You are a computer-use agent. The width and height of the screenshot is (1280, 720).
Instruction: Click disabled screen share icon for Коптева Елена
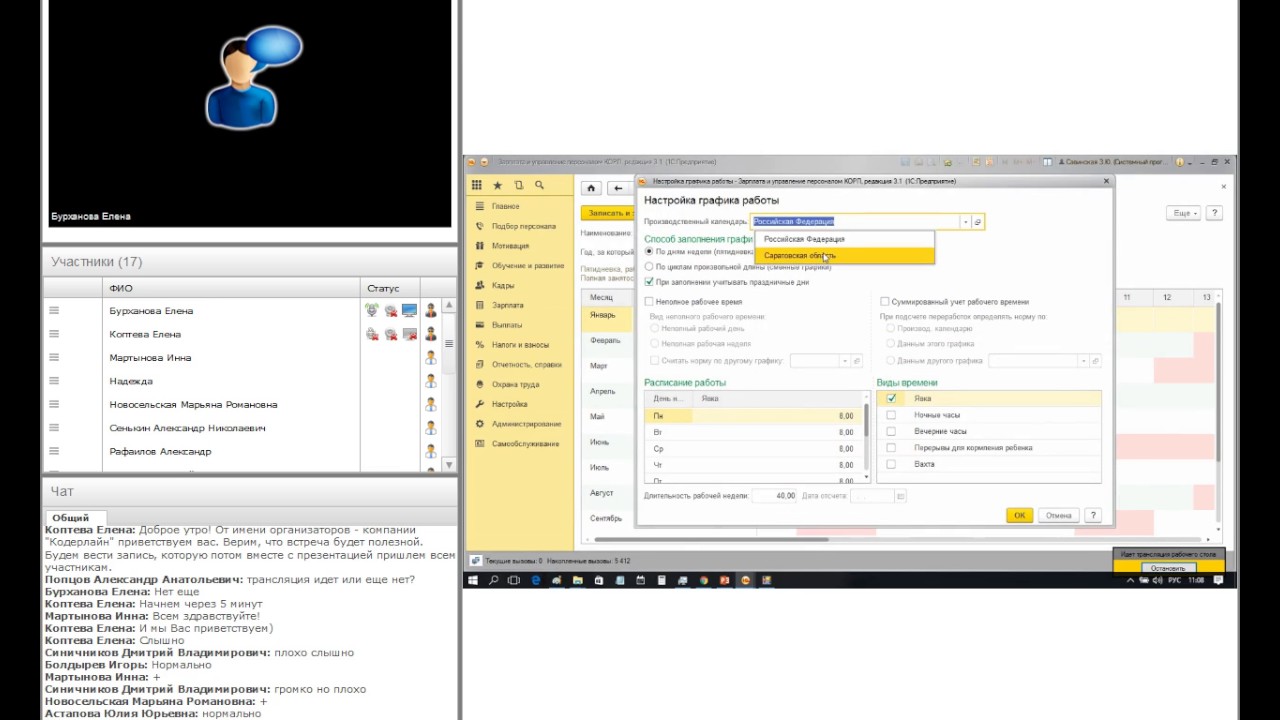pos(409,334)
